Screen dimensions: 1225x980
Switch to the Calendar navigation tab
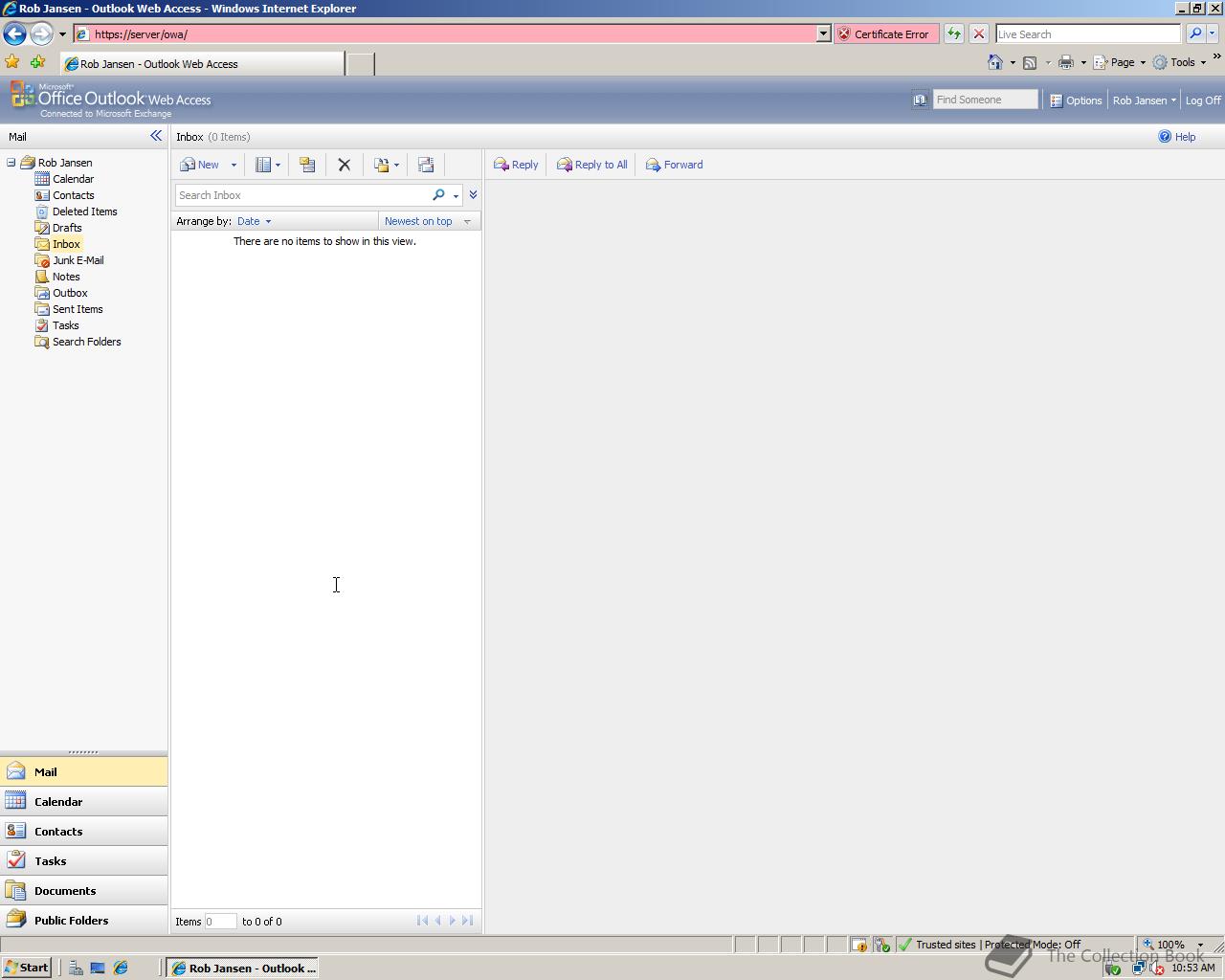coord(83,801)
